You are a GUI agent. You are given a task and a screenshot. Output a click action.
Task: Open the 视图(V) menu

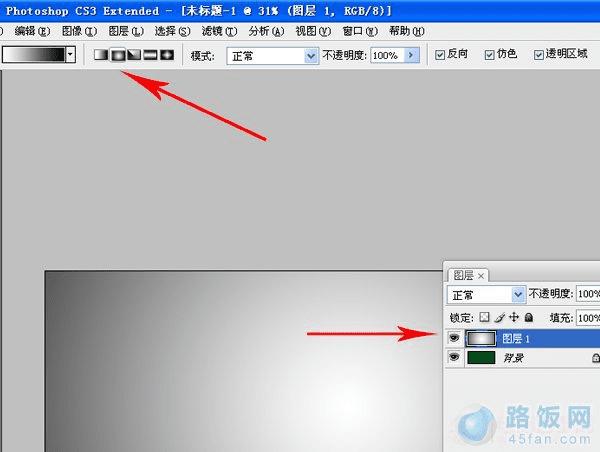(313, 31)
